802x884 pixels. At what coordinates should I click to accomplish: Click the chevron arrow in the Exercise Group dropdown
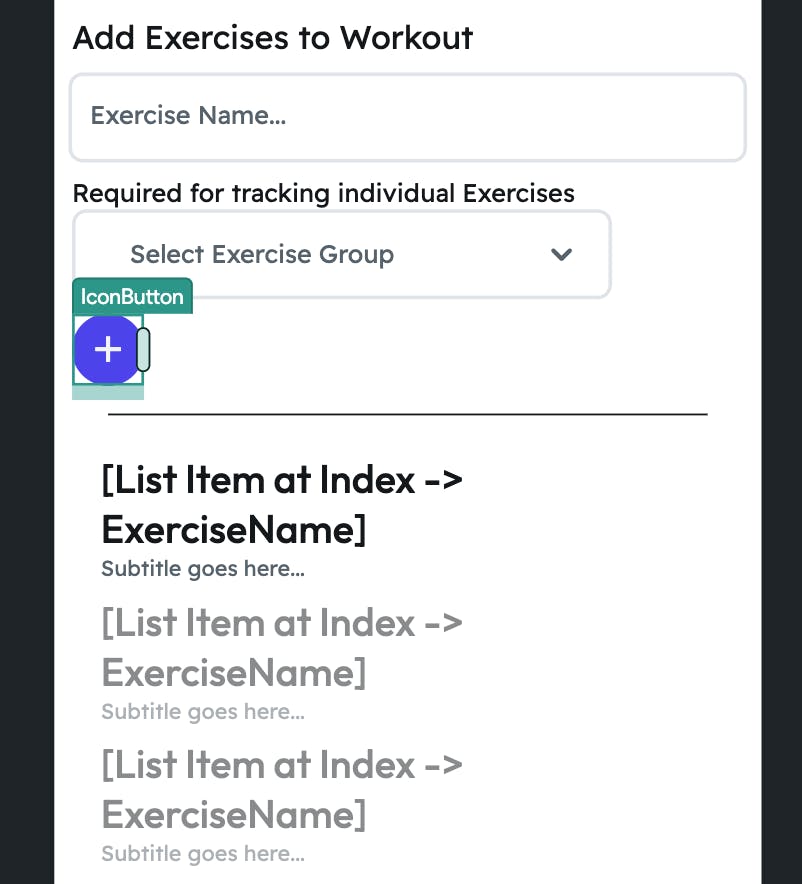pyautogui.click(x=561, y=254)
